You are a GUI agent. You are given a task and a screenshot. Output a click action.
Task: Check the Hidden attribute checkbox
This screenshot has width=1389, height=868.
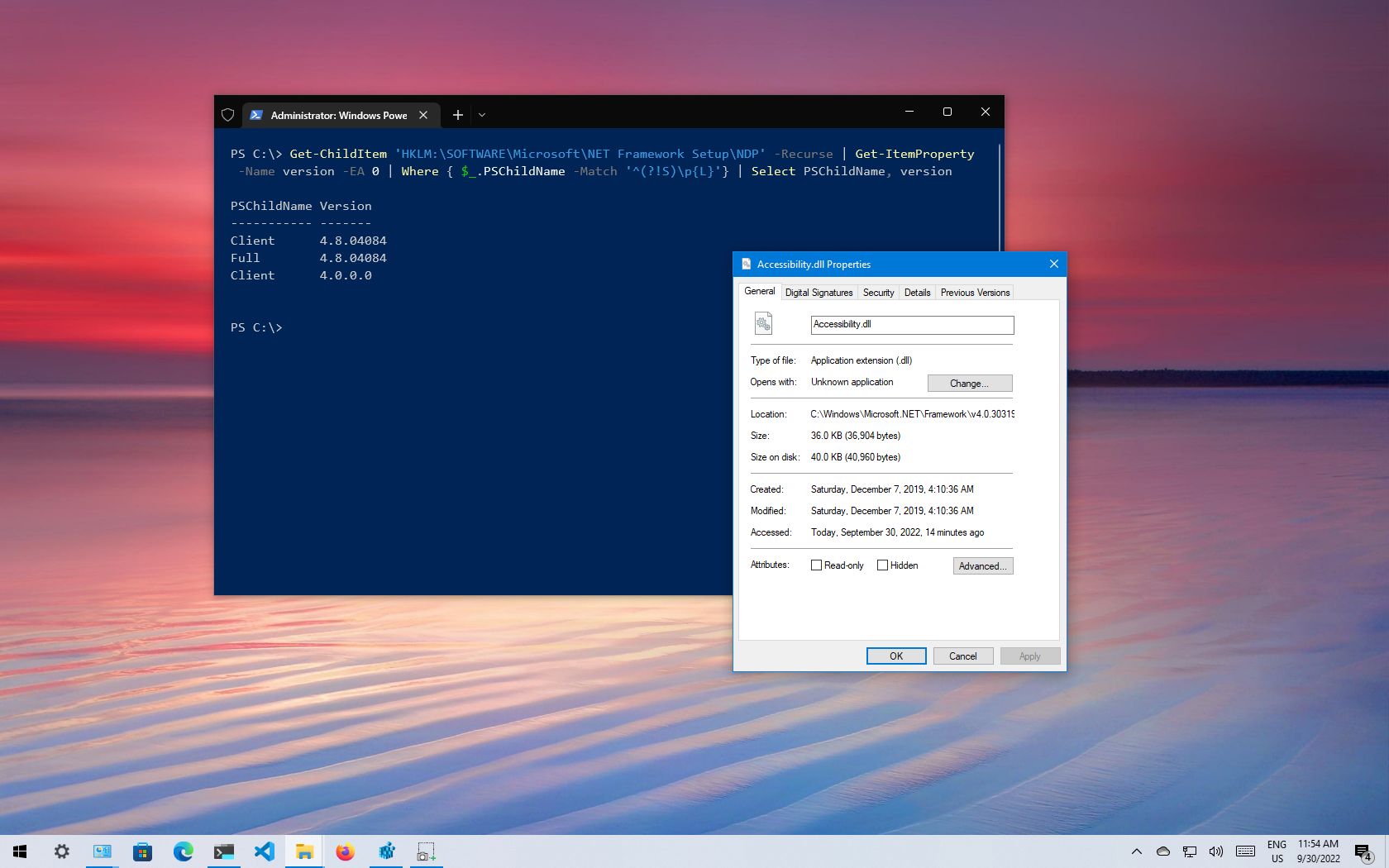point(882,565)
